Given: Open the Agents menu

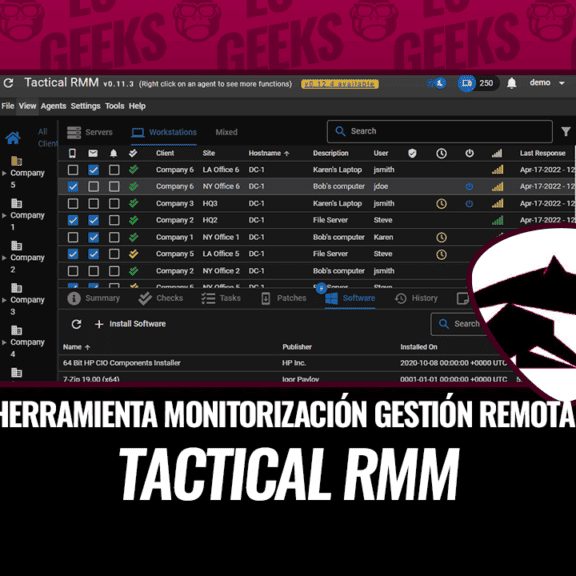Looking at the screenshot, I should [53, 106].
